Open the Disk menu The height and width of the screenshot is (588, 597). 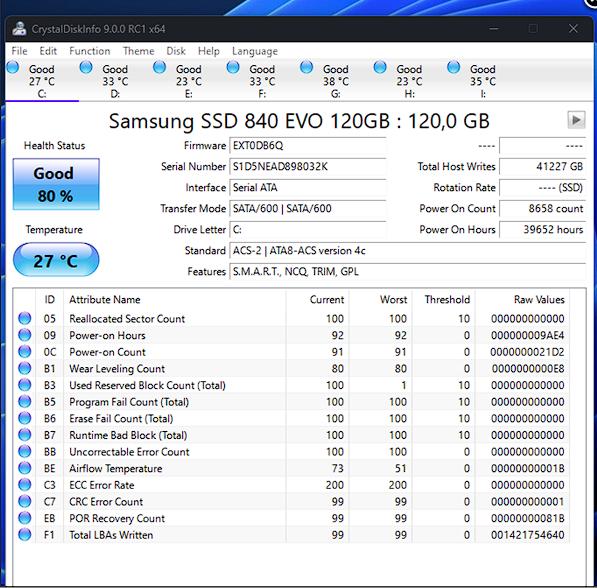[x=176, y=51]
